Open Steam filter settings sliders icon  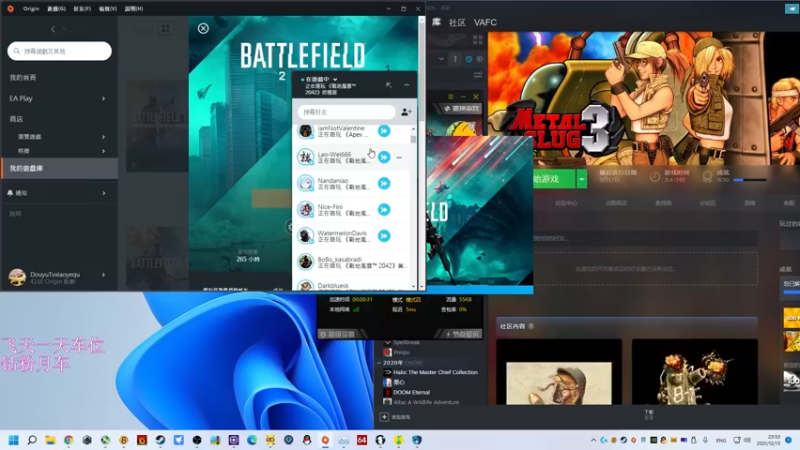478,75
